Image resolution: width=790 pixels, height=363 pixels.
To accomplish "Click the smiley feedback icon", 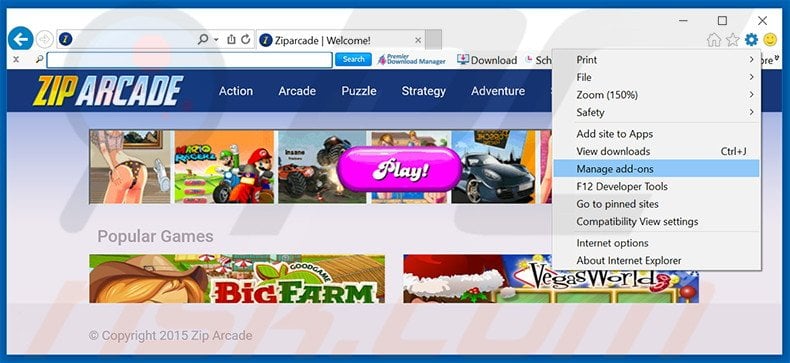I will (x=770, y=39).
